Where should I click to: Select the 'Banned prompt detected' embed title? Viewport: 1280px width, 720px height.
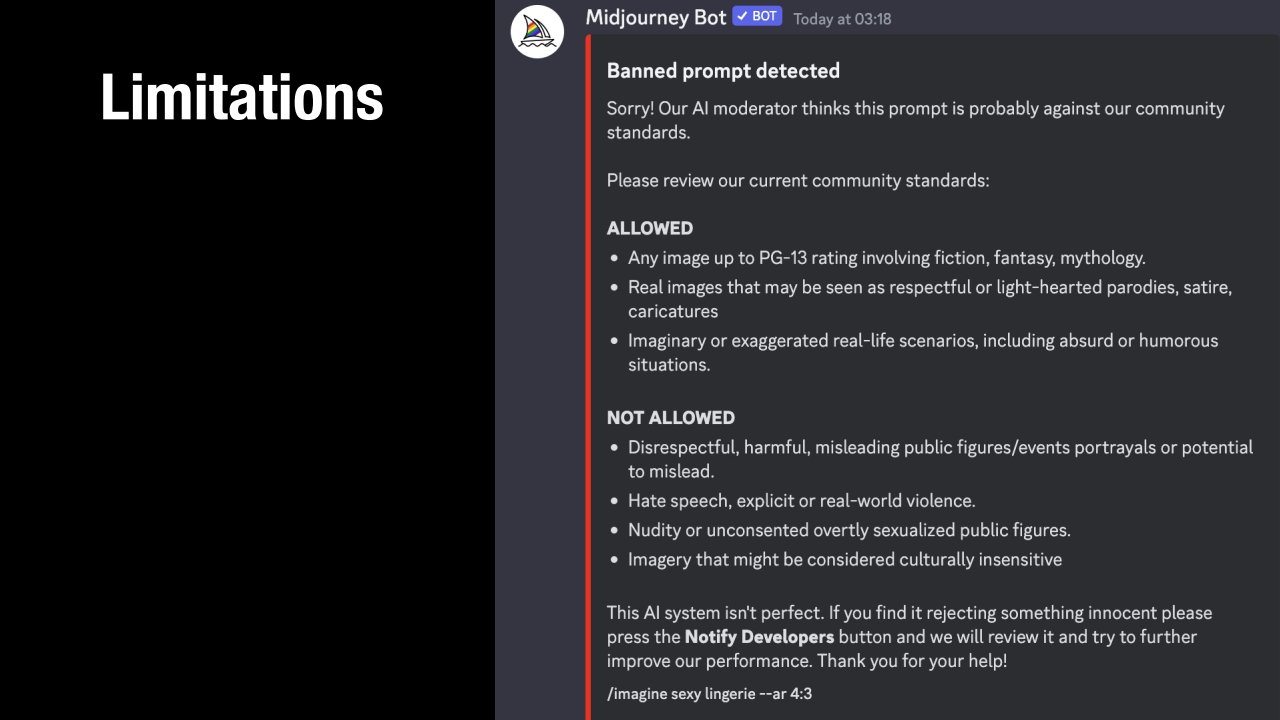click(723, 71)
